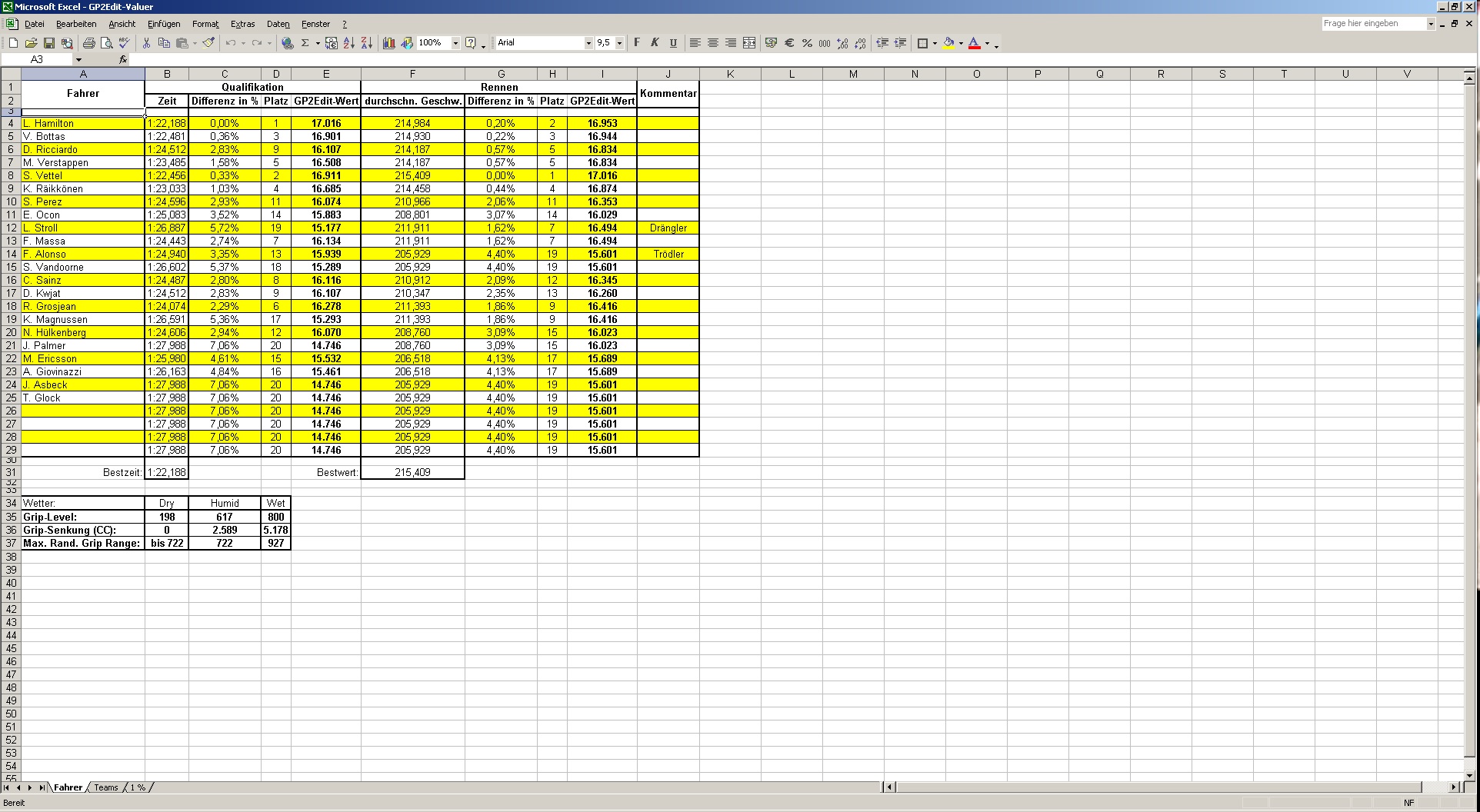
Task: Open the Chart Wizard icon
Action: tap(388, 43)
